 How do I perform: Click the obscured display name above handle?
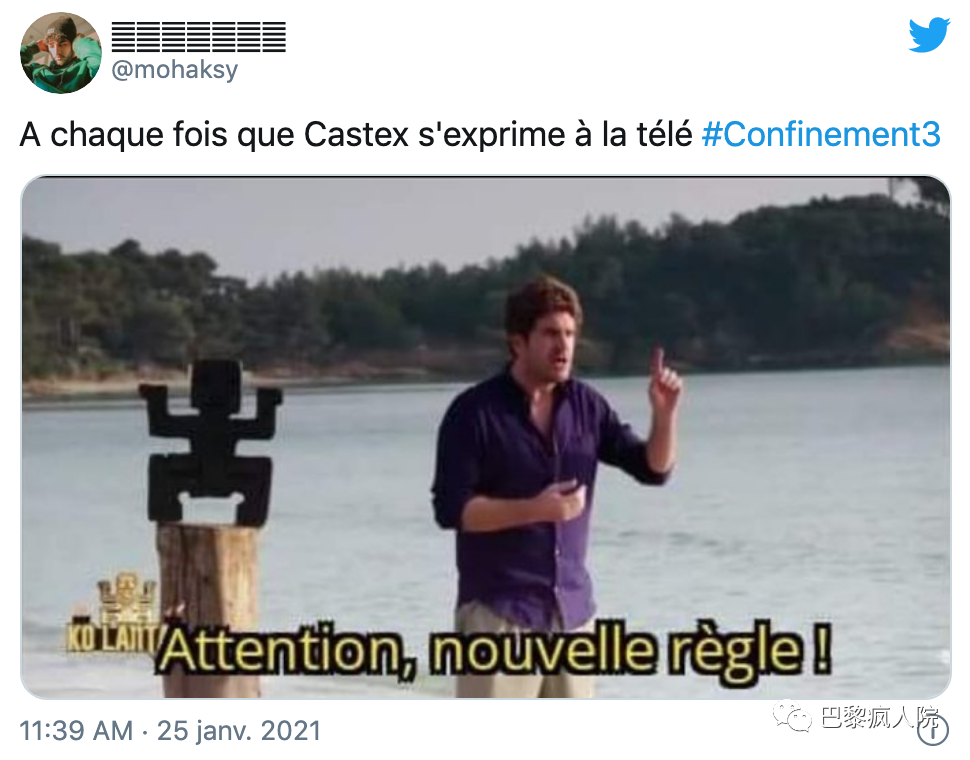(x=199, y=36)
